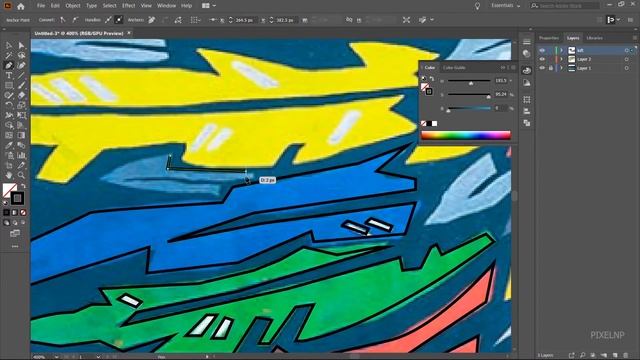Select the Line Segment tool

pos(21,76)
